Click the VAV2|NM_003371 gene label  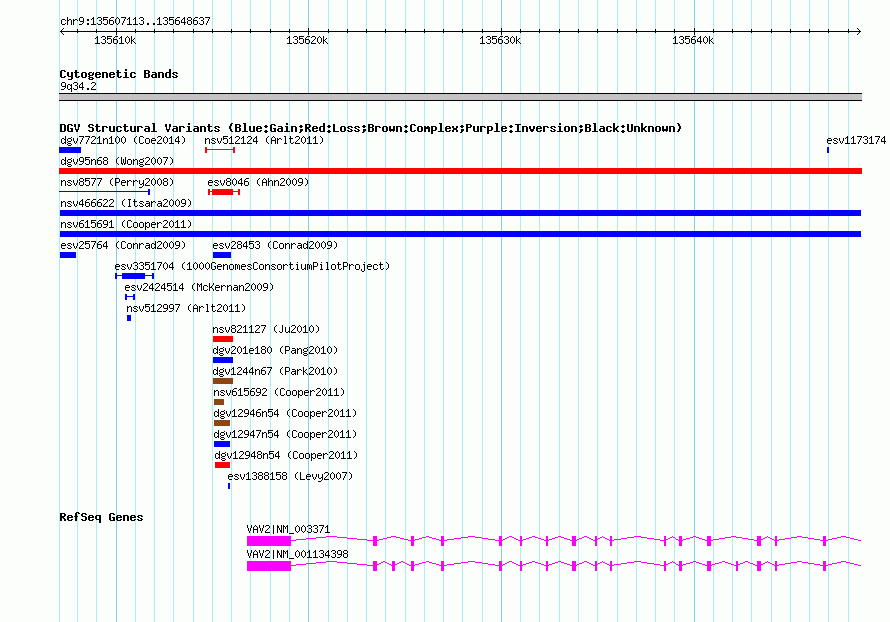[x=288, y=529]
